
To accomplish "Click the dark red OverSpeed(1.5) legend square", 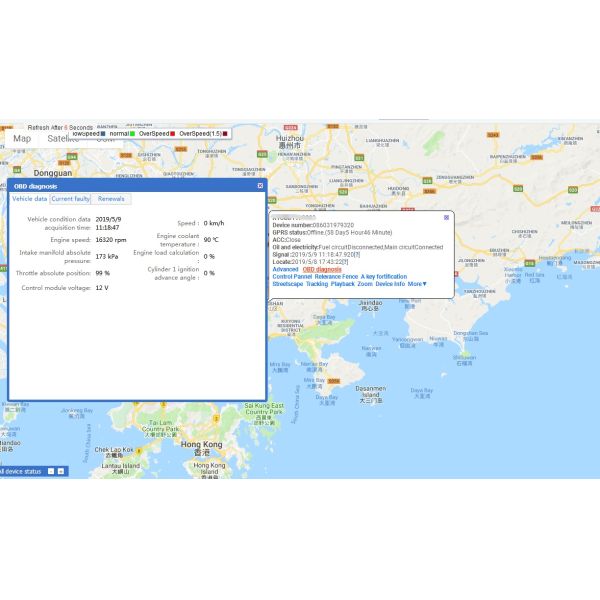I will coord(226,133).
